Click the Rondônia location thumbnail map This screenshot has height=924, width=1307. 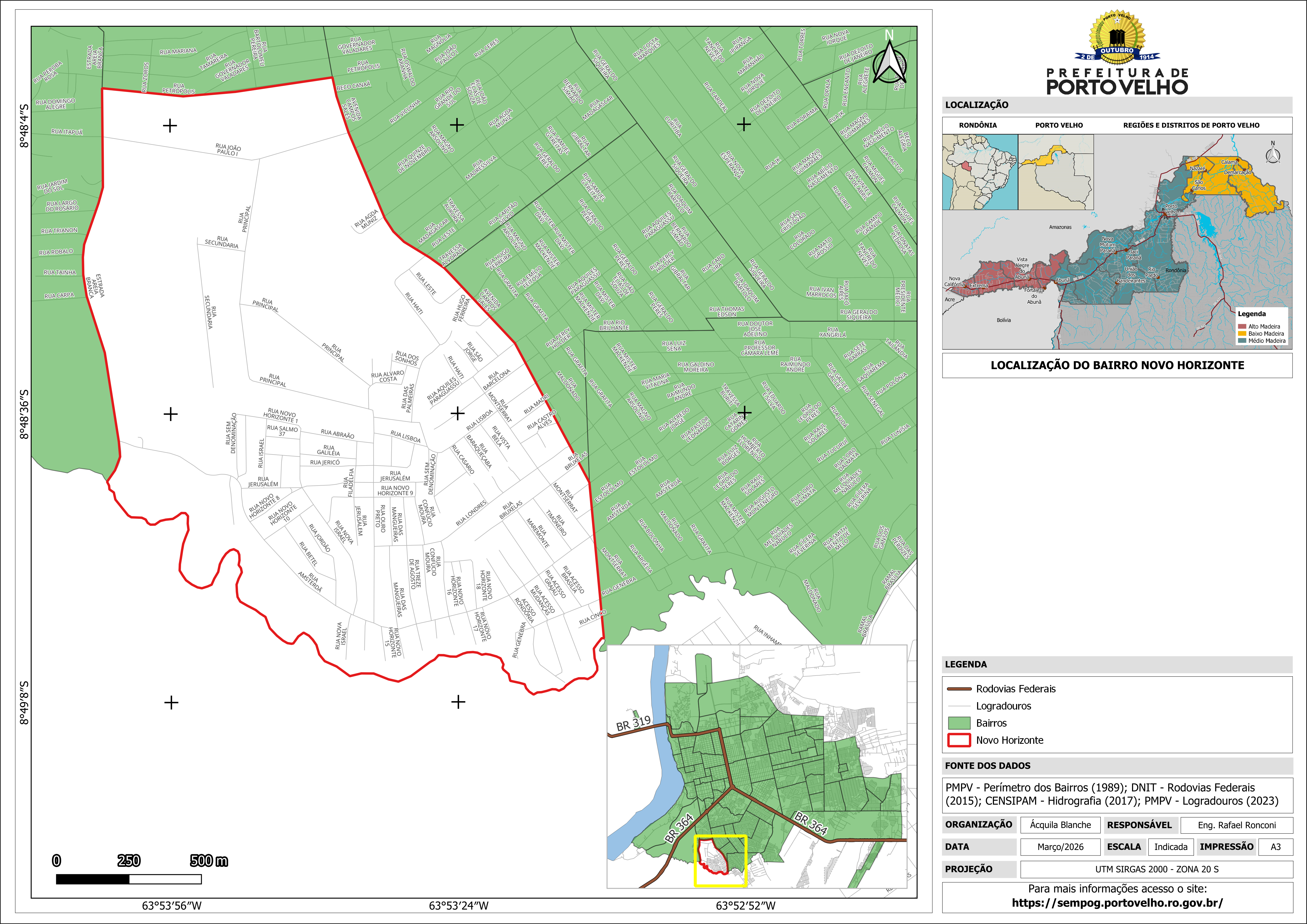pos(980,172)
